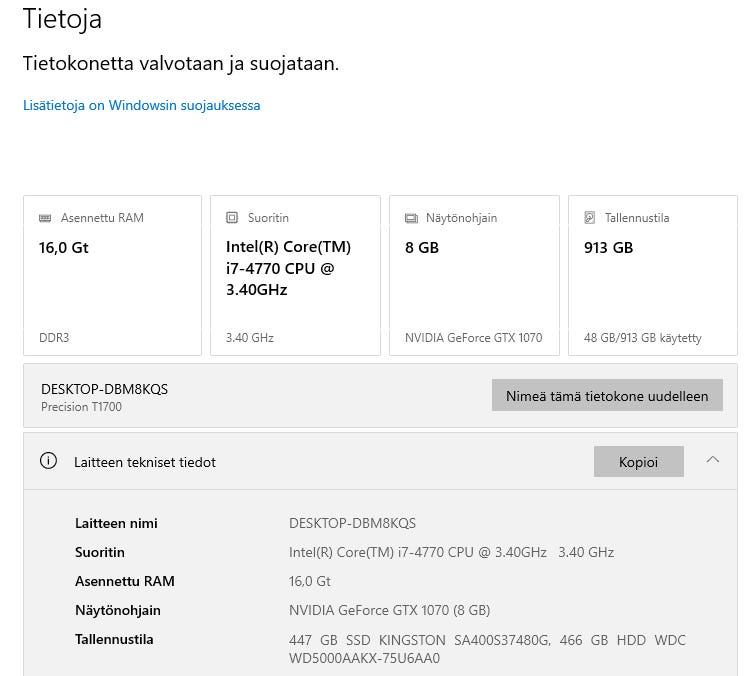Open Lisätietoja on Windowsin suojauksessa link
Viewport: 750px width, 676px height.
click(x=141, y=105)
